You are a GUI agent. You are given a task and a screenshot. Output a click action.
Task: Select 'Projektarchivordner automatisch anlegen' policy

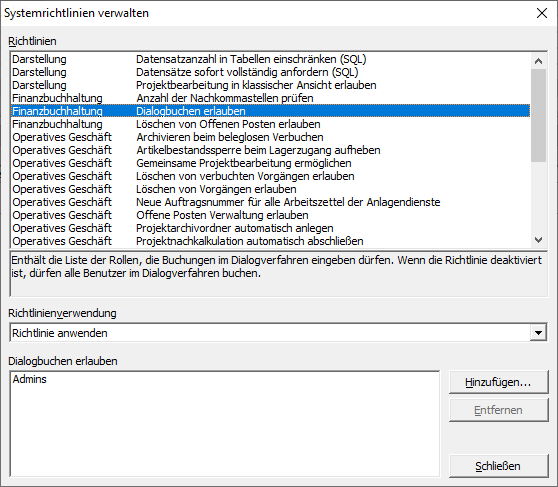click(270, 228)
